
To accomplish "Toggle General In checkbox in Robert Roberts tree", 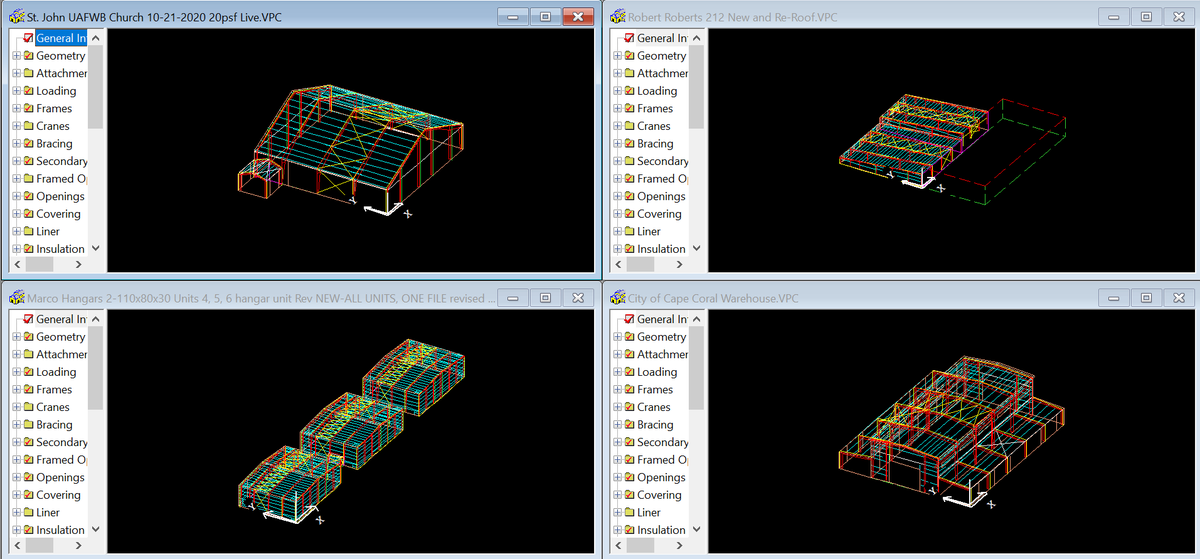I will tap(629, 38).
